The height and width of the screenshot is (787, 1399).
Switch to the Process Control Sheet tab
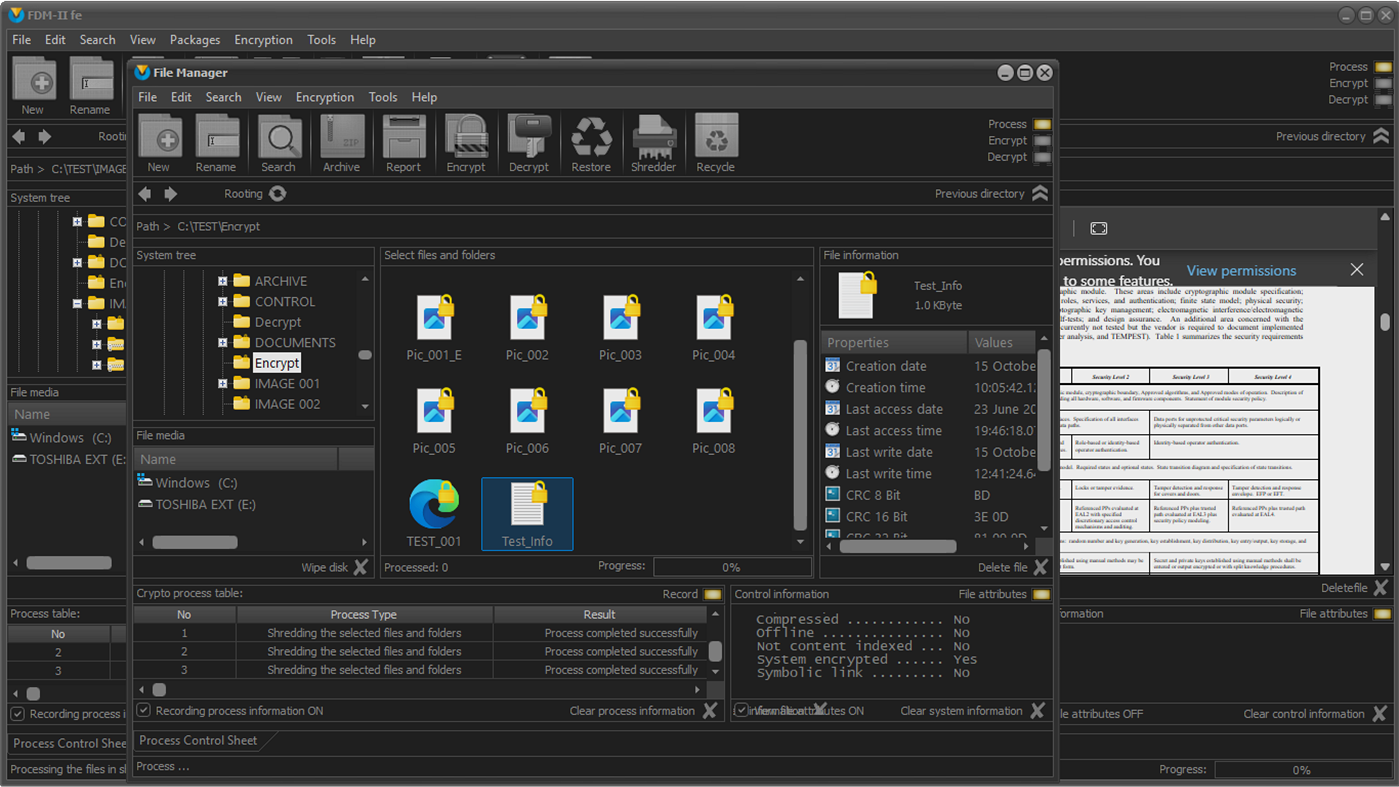click(198, 741)
